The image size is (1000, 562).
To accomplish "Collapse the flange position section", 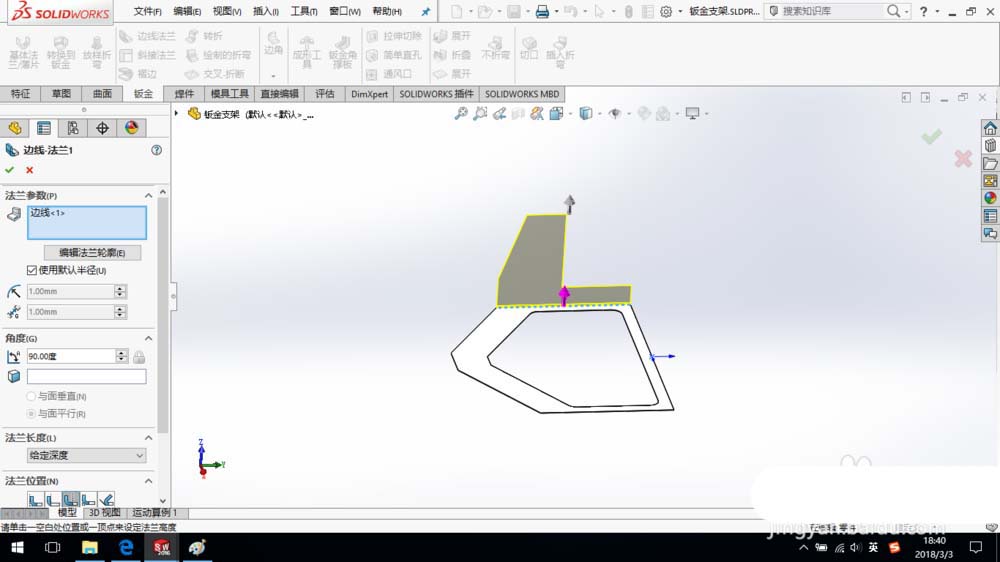I will (x=148, y=481).
